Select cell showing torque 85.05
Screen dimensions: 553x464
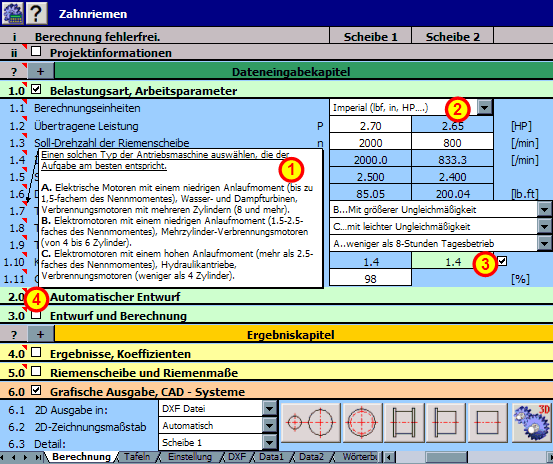(370, 194)
